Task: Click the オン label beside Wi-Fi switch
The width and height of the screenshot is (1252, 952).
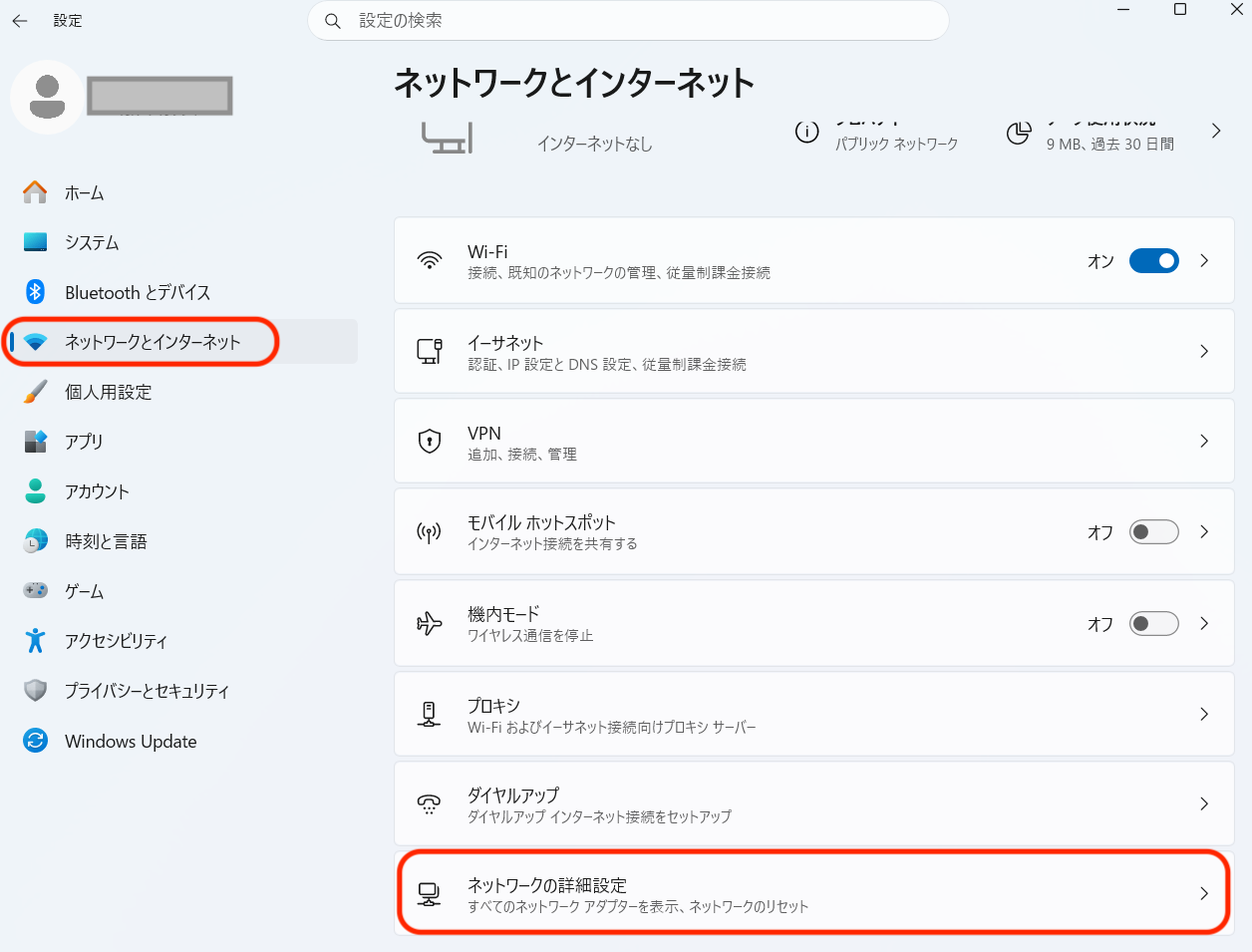Action: [1100, 261]
